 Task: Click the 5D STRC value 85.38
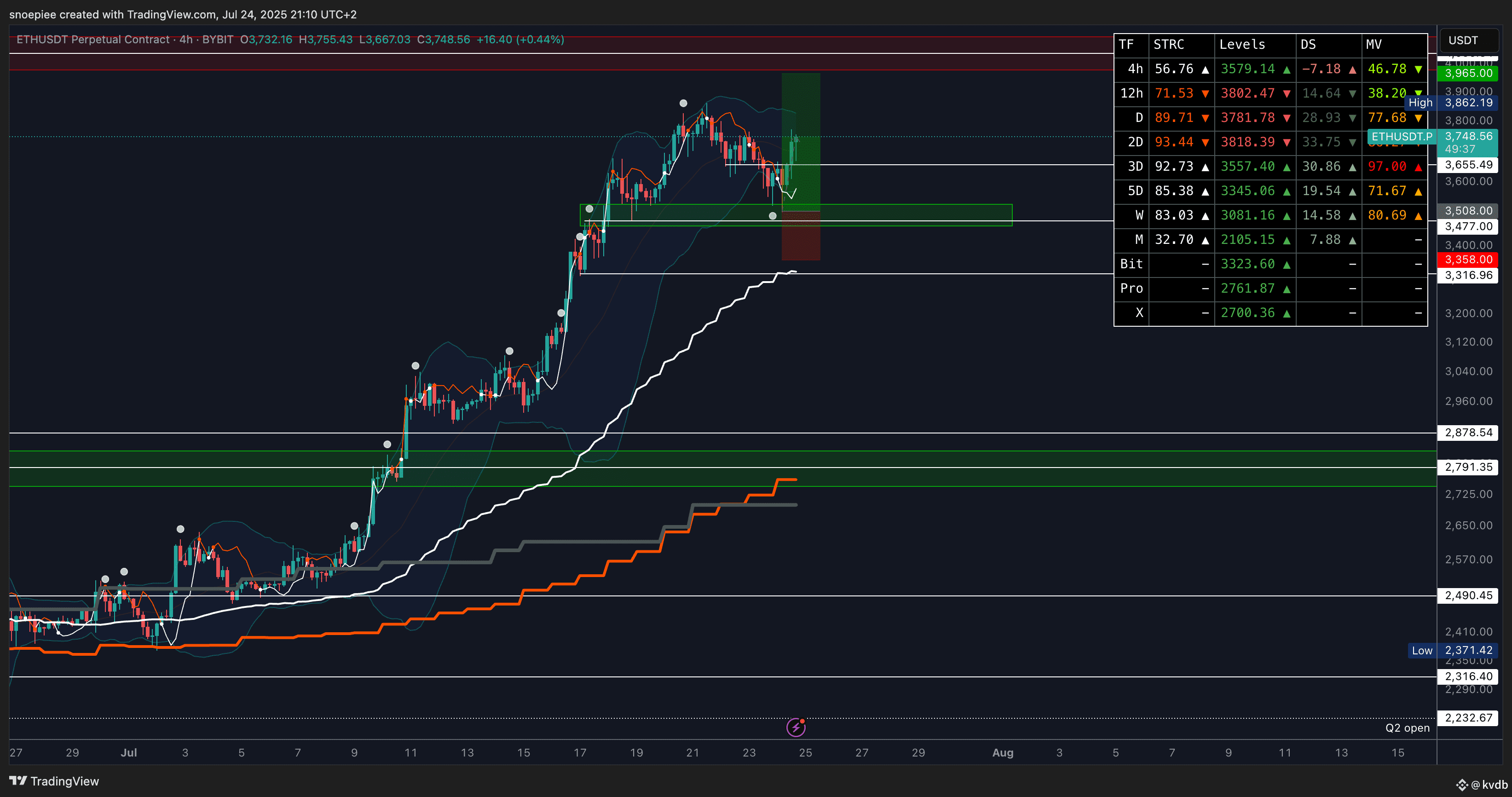(x=1174, y=191)
